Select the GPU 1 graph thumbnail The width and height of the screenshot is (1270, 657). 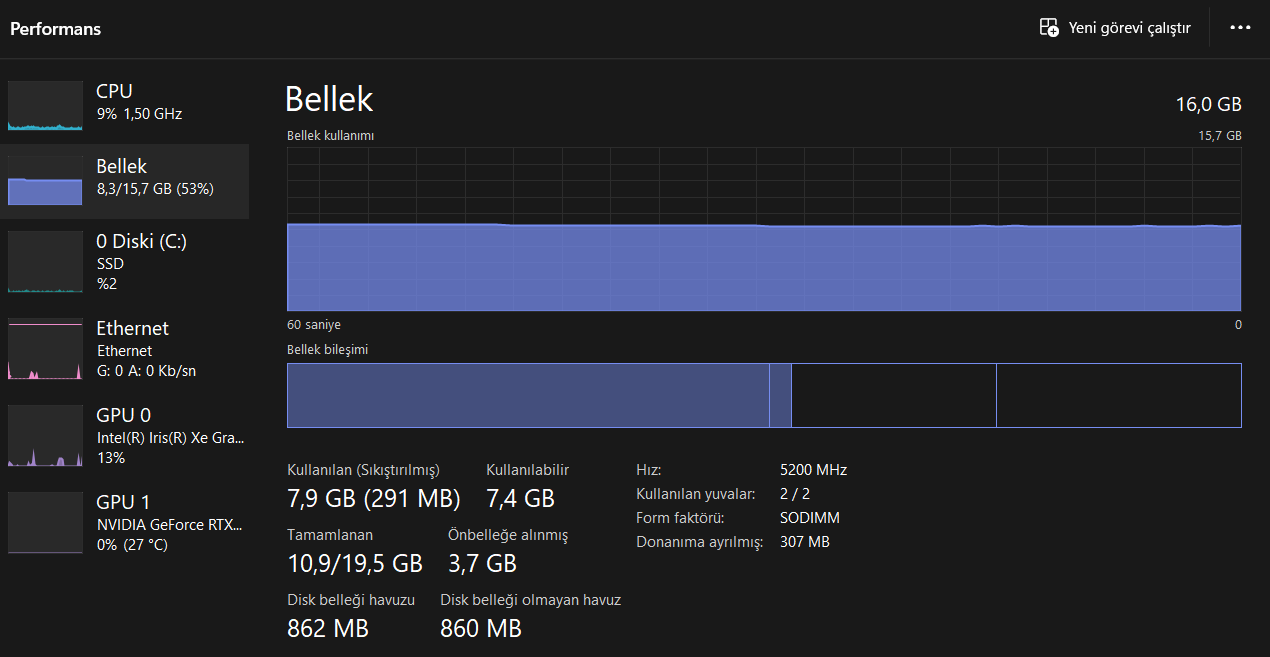(45, 523)
